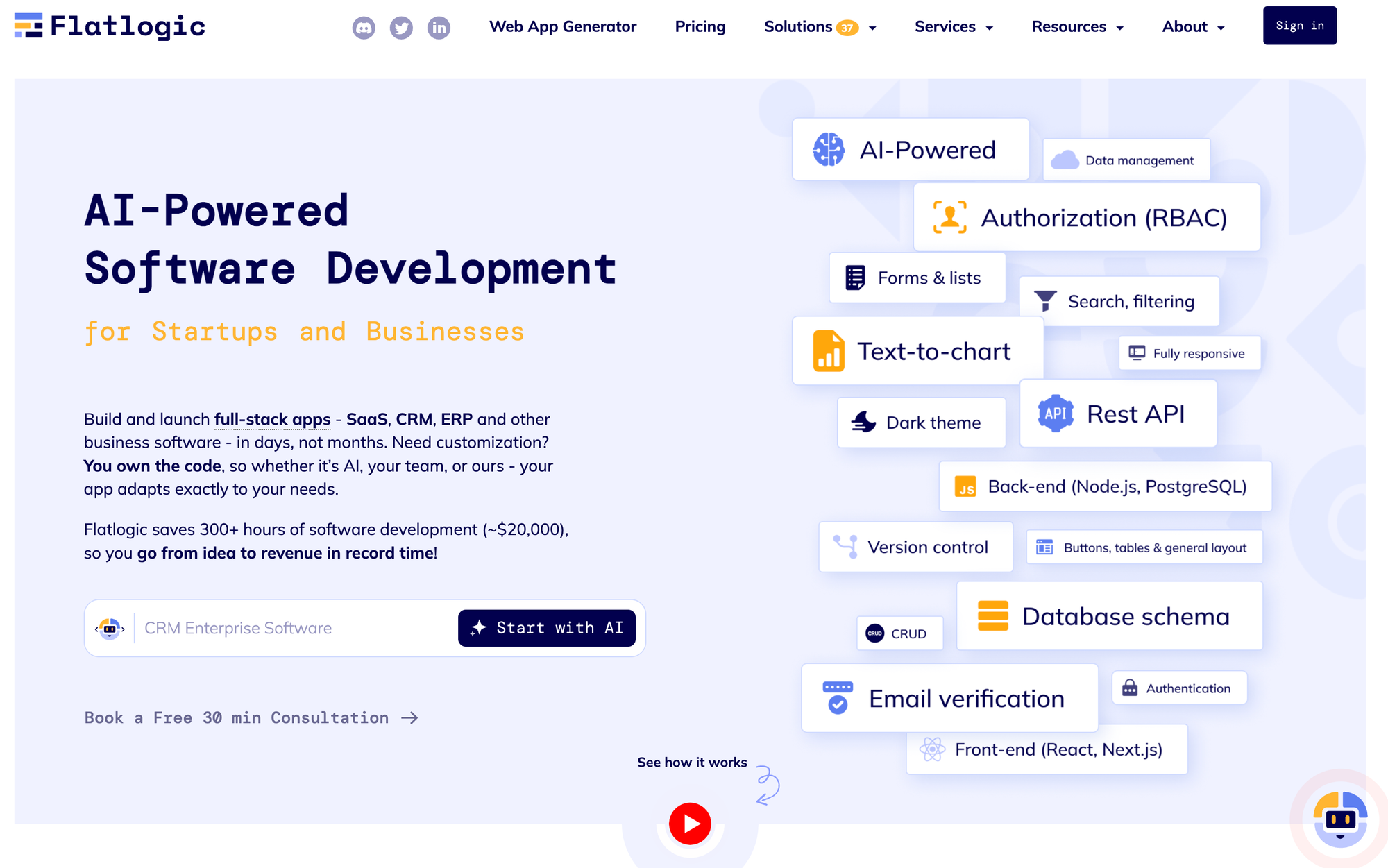Click the red YouTube play button
This screenshot has height=868, width=1388.
690,824
